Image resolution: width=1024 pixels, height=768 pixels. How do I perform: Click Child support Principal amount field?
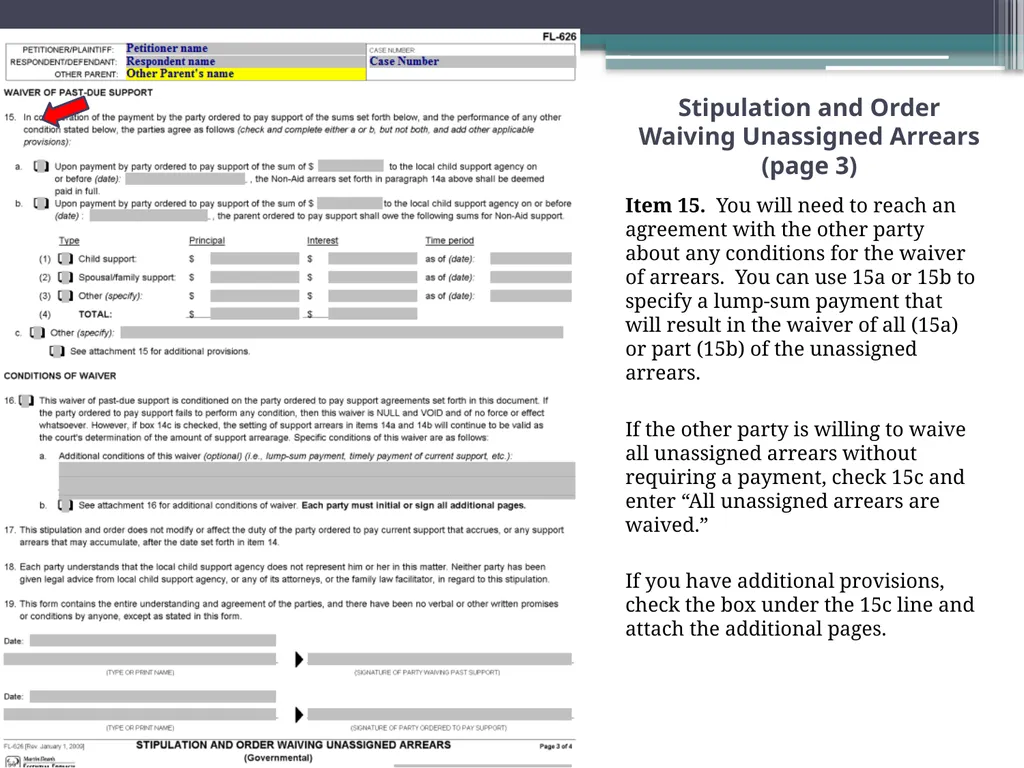point(255,259)
